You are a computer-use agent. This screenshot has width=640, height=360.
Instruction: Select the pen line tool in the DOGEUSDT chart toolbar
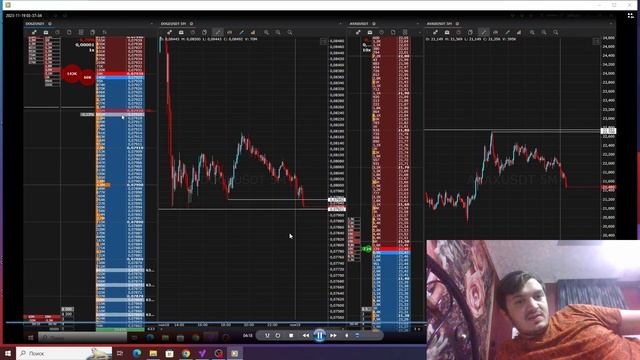(241, 32)
